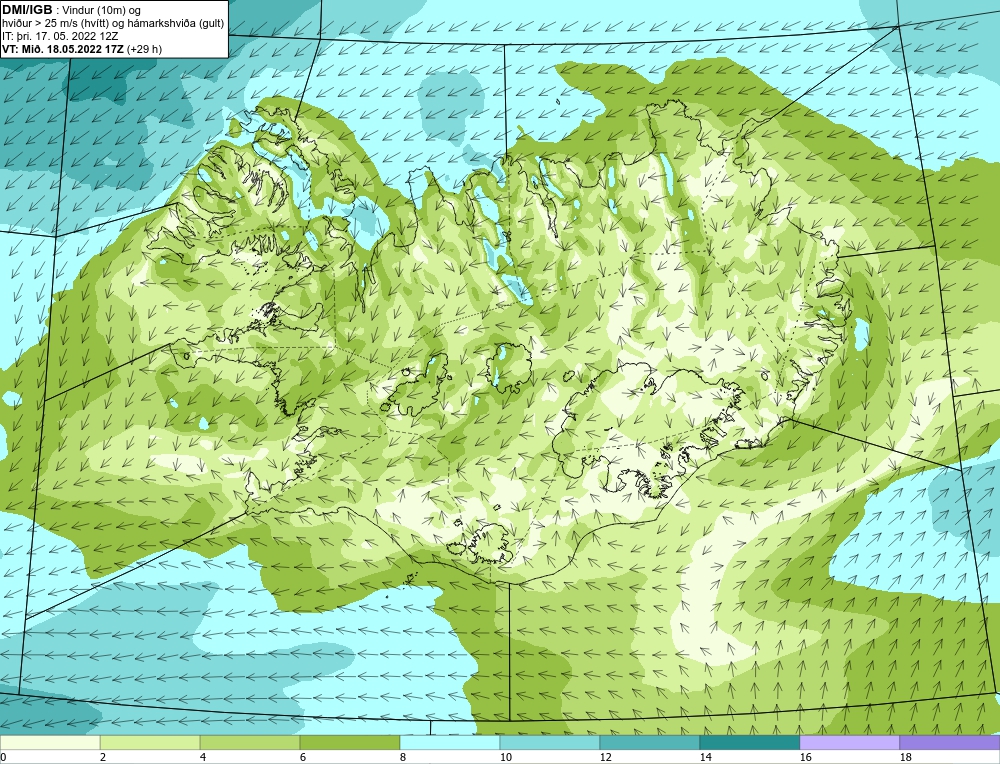Click the 2–4 m/s light green legend swatch

(x=150, y=743)
